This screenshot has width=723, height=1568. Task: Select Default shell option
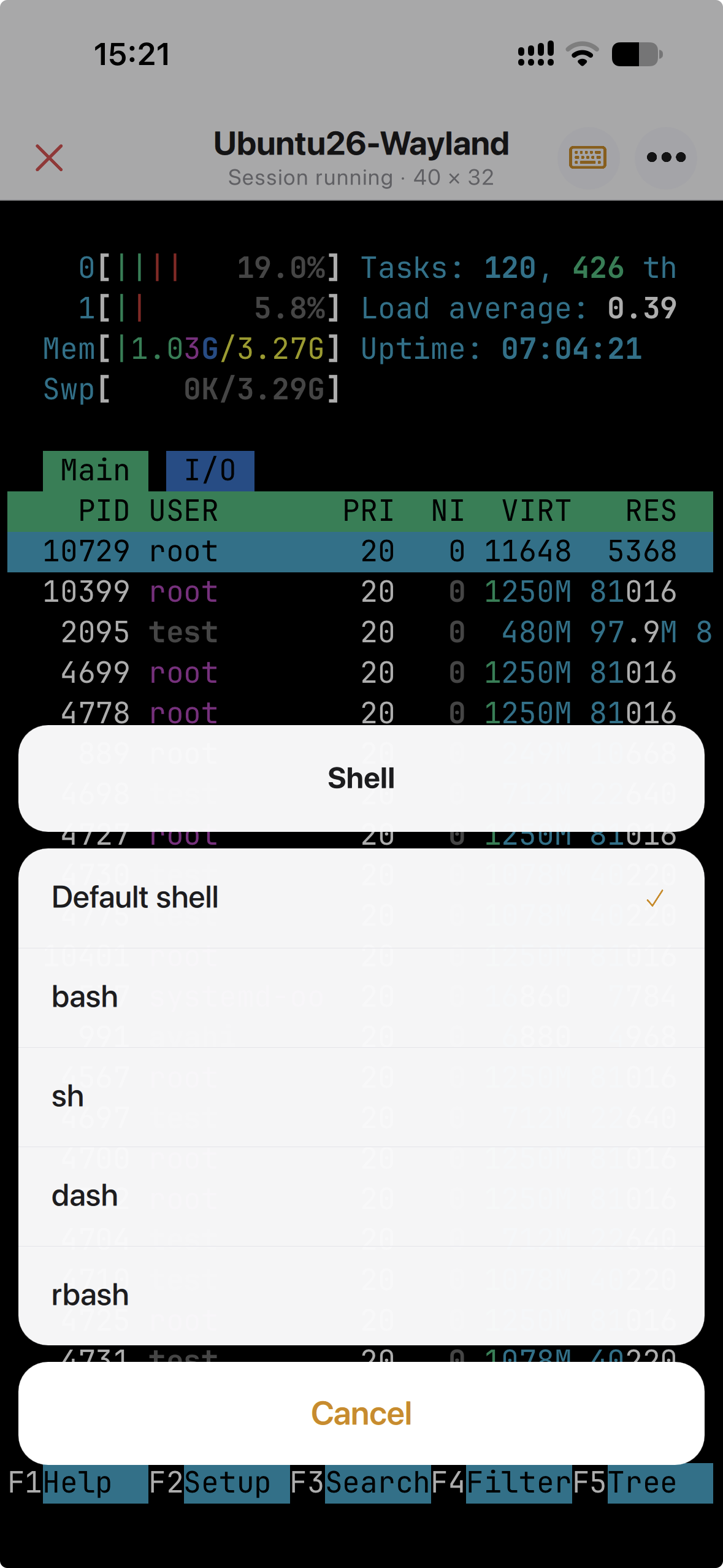tap(361, 898)
